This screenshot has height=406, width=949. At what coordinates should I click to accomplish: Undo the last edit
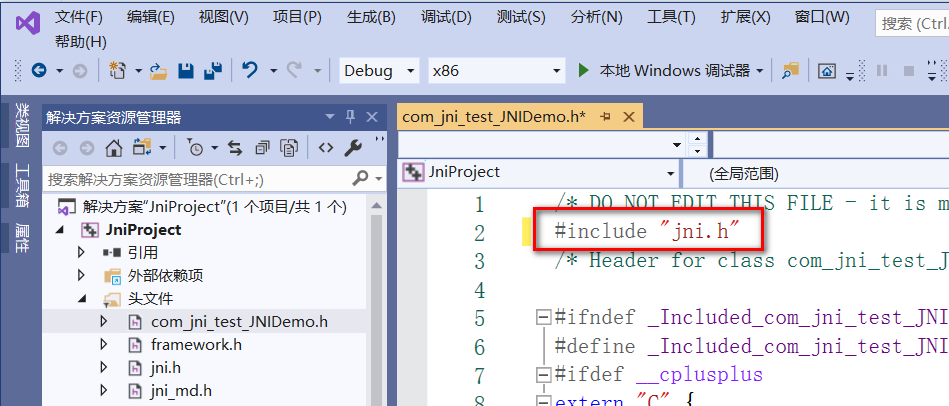click(x=249, y=71)
